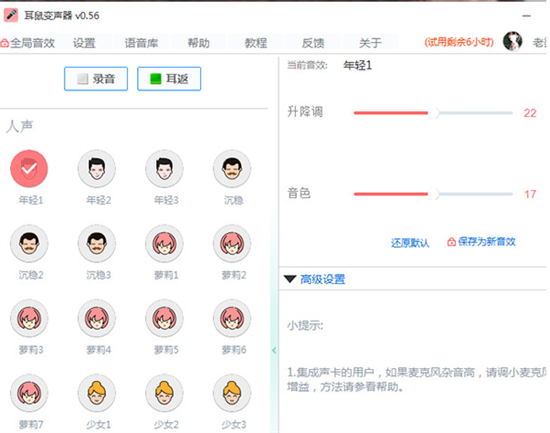550x433 pixels.
Task: Open the 设置 menu
Action: click(x=84, y=43)
